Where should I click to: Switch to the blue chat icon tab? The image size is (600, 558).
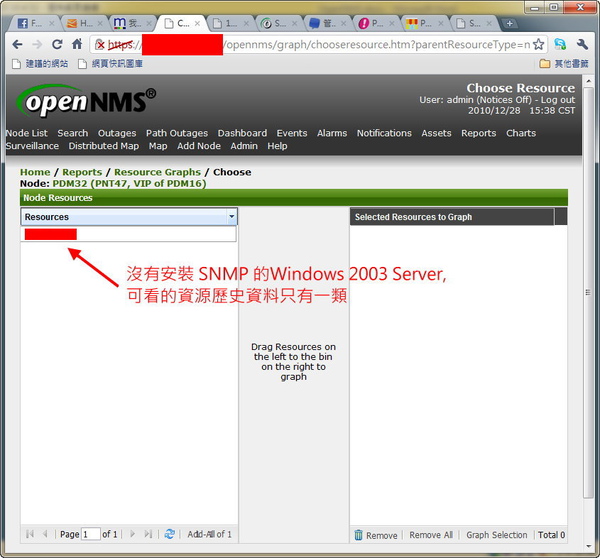pos(326,24)
